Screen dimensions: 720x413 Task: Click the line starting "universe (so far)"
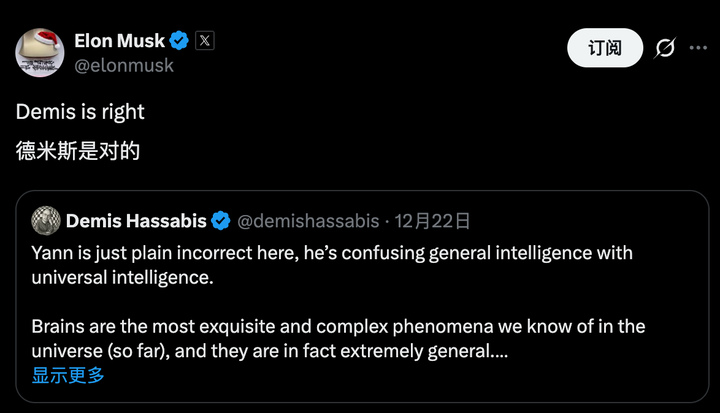(272, 351)
